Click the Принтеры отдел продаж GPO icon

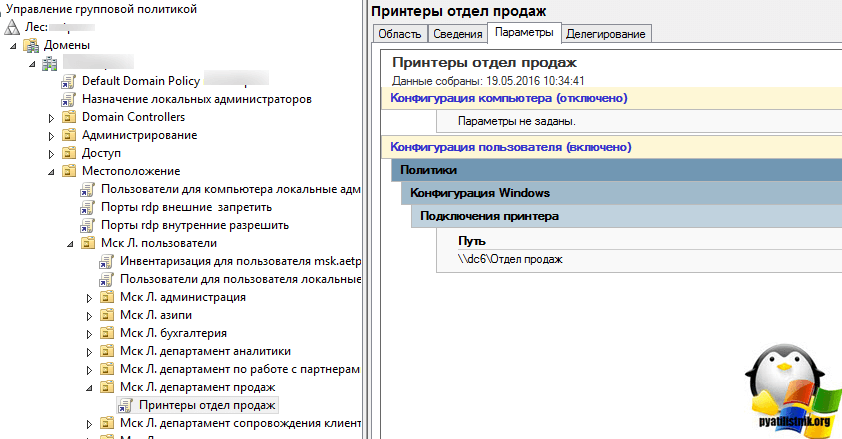point(125,405)
